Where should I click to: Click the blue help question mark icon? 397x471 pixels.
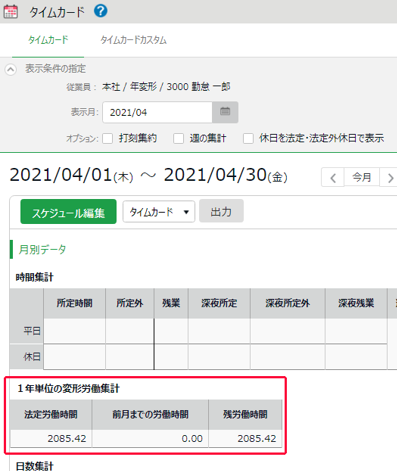tap(101, 11)
